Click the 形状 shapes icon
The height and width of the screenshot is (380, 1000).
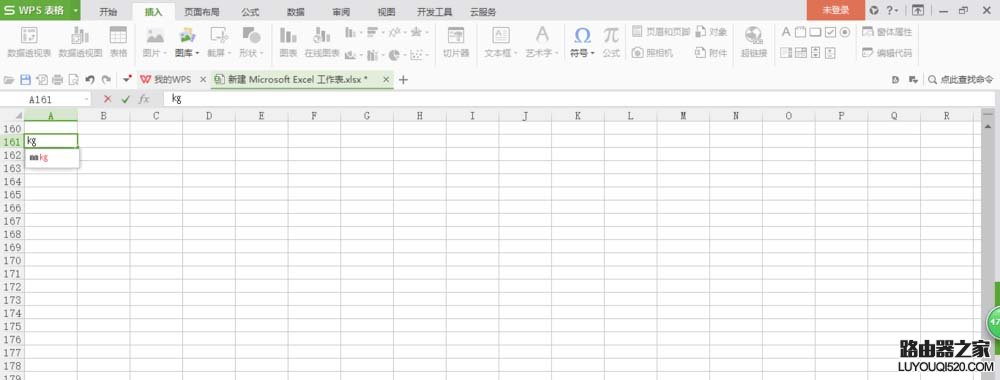[251, 35]
